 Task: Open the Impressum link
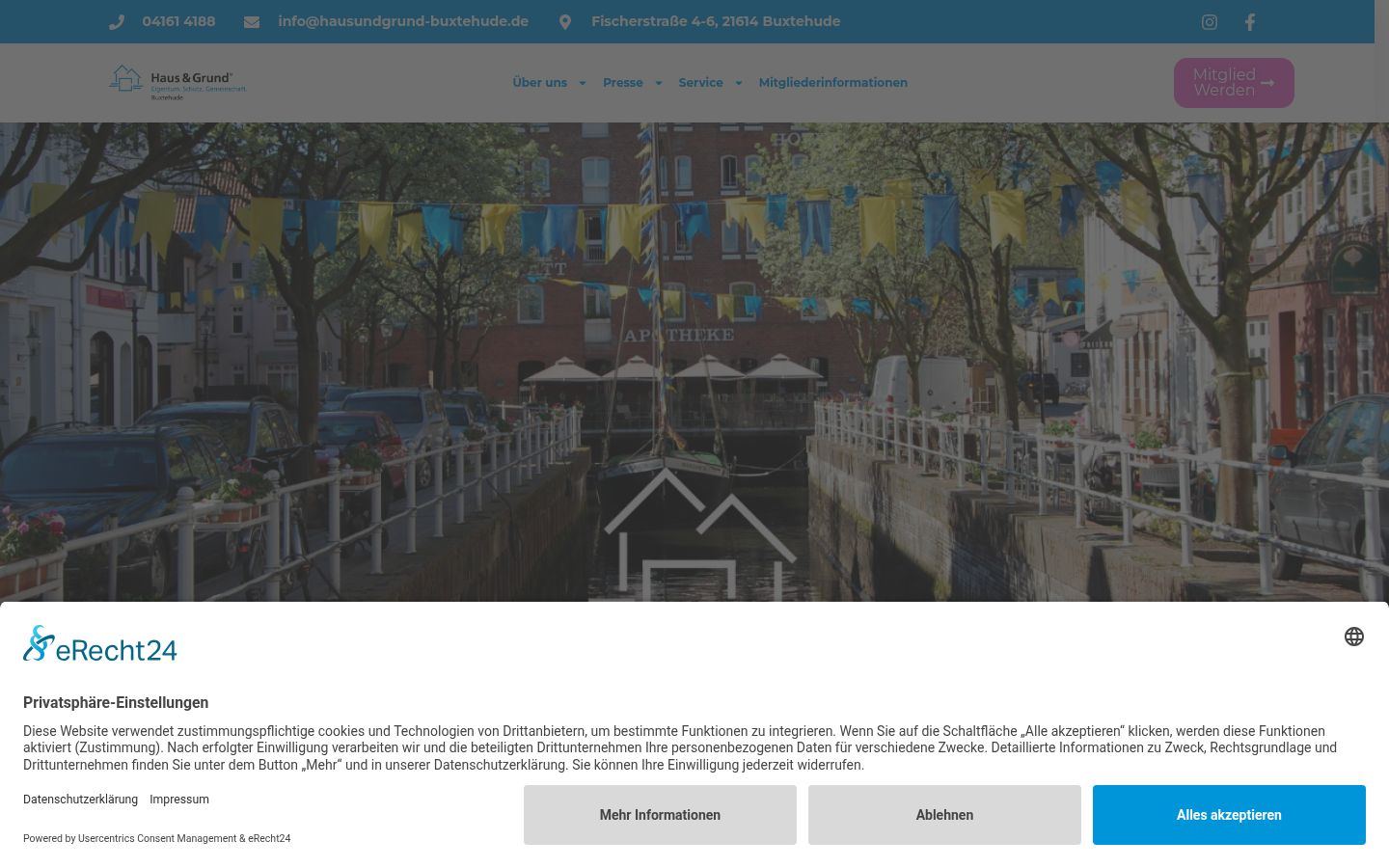click(x=179, y=800)
